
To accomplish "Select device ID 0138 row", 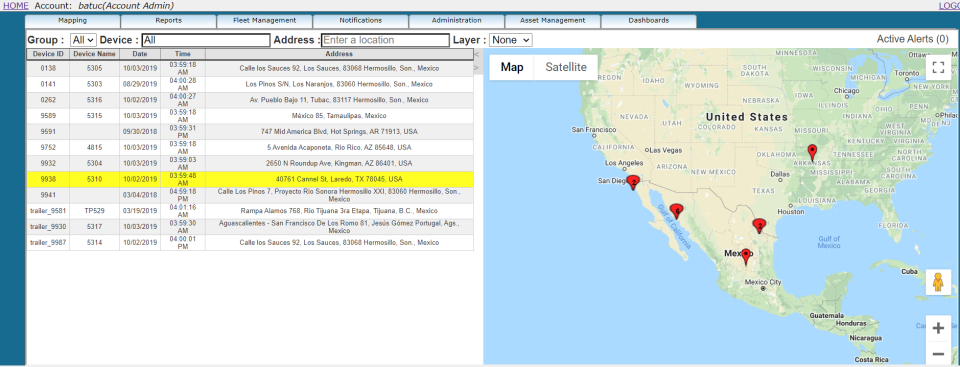I will coord(250,68).
